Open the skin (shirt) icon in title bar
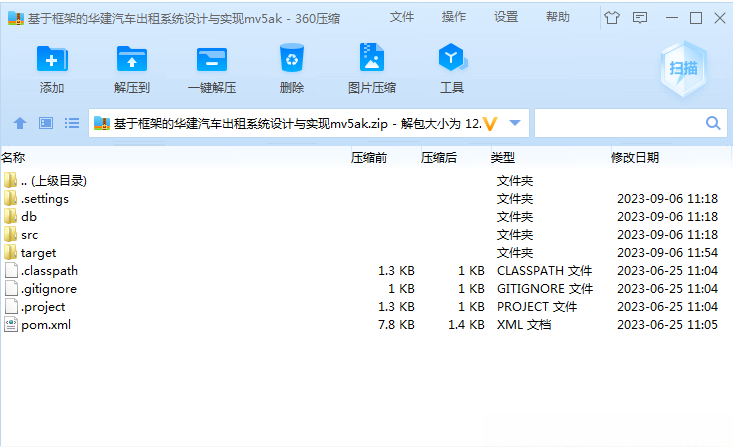733x447 pixels. point(612,18)
